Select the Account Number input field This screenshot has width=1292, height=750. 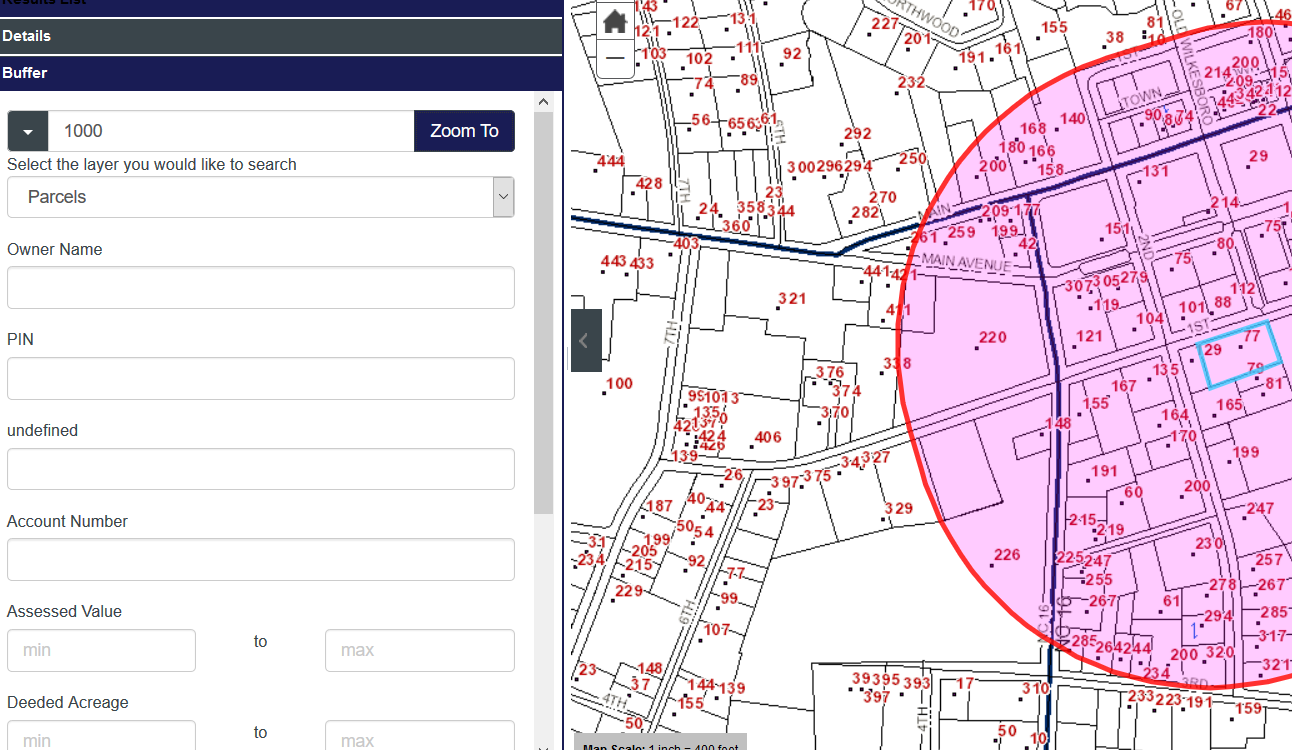pyautogui.click(x=261, y=560)
